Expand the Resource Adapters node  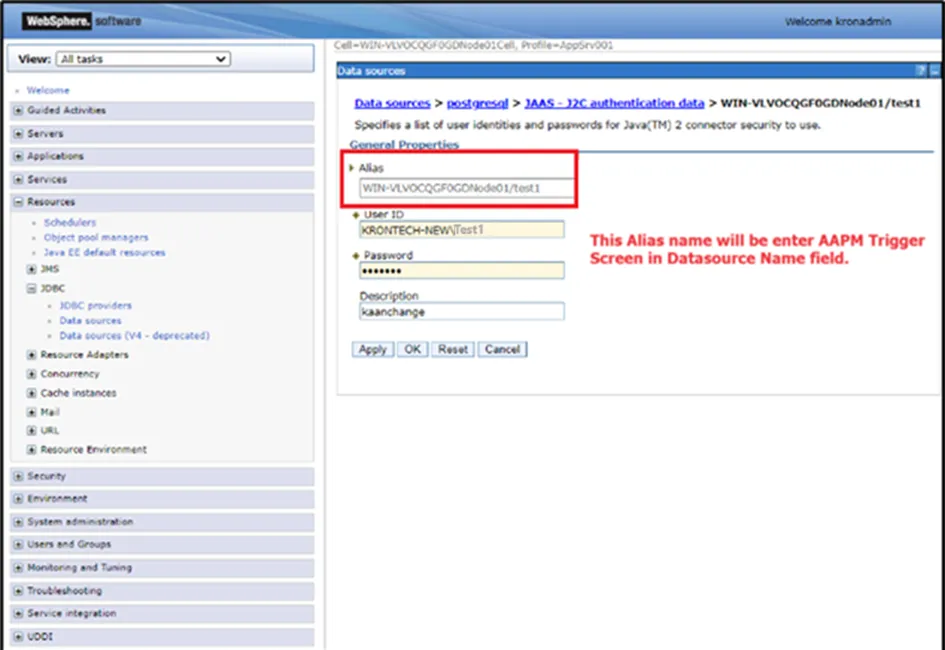[31, 355]
